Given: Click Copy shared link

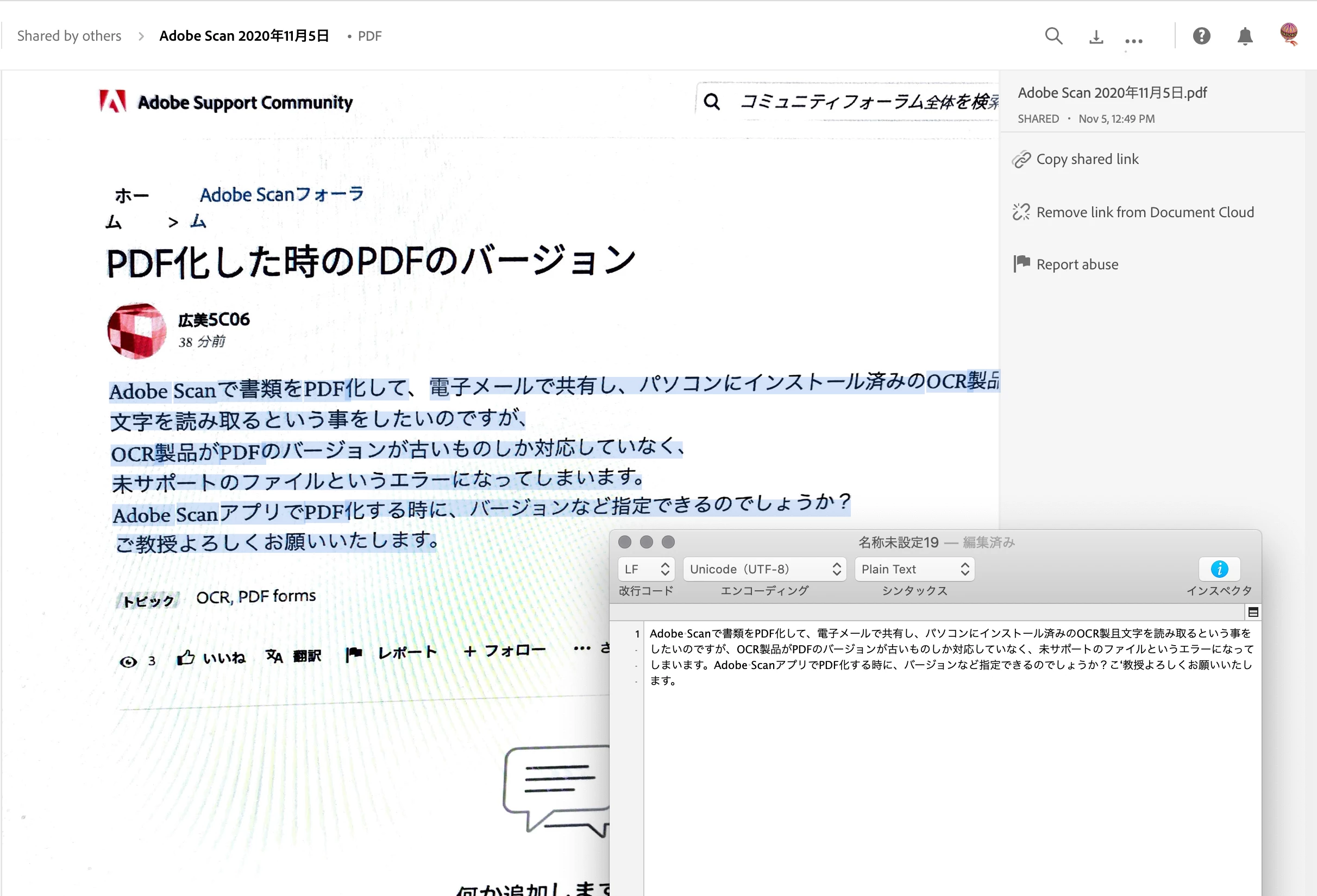Looking at the screenshot, I should pos(1086,160).
